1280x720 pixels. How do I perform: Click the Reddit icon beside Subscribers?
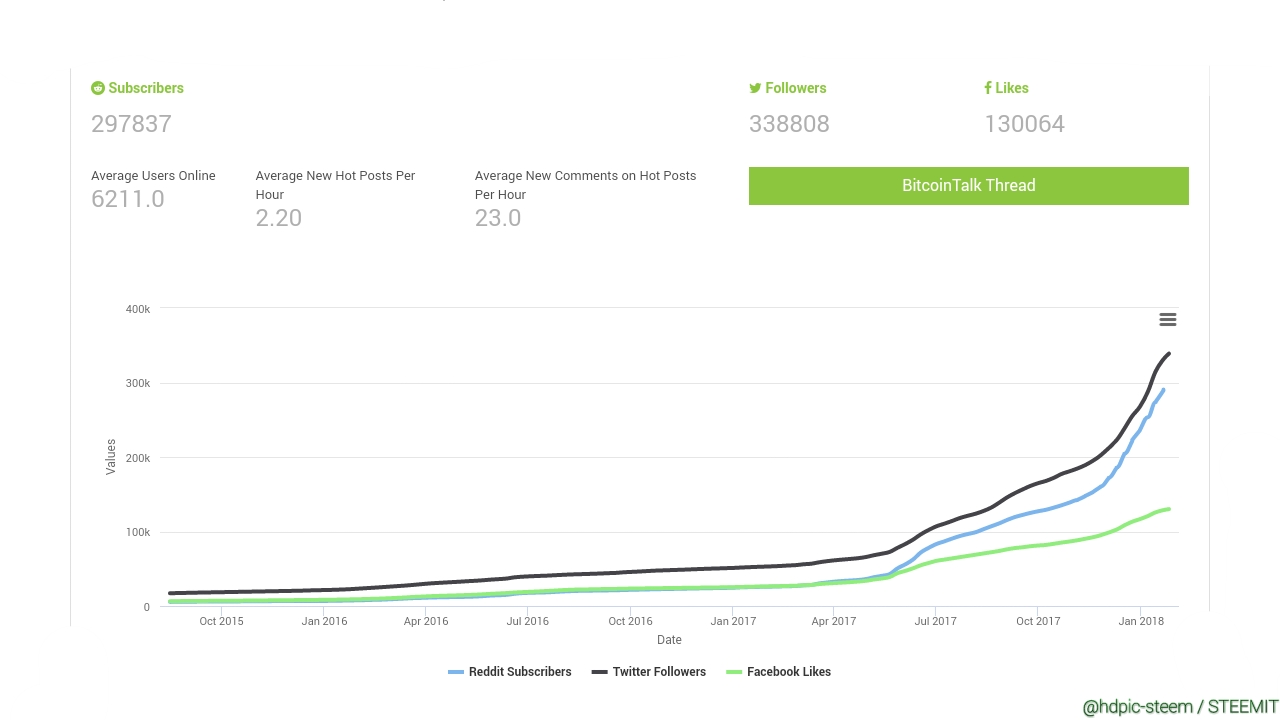point(98,88)
